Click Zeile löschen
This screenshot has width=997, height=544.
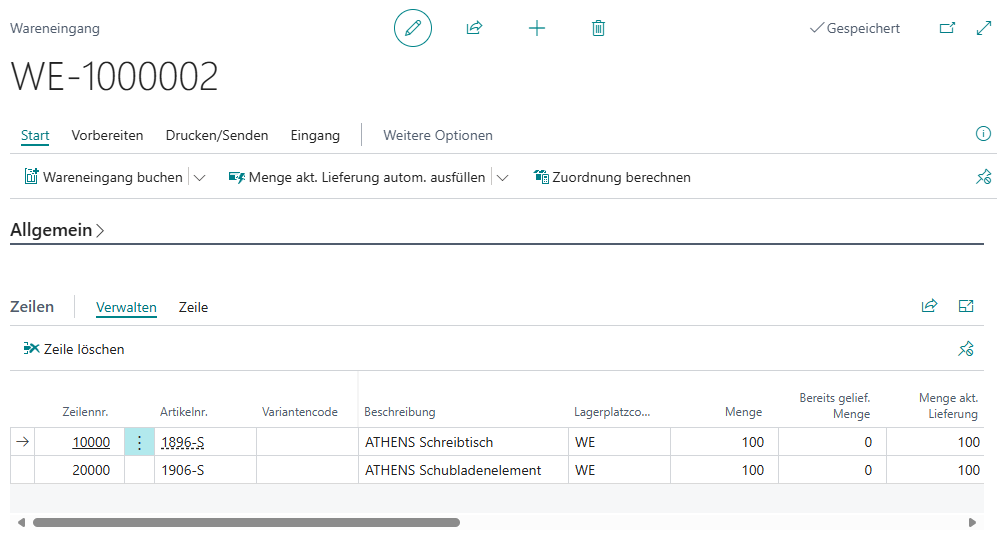[x=74, y=349]
